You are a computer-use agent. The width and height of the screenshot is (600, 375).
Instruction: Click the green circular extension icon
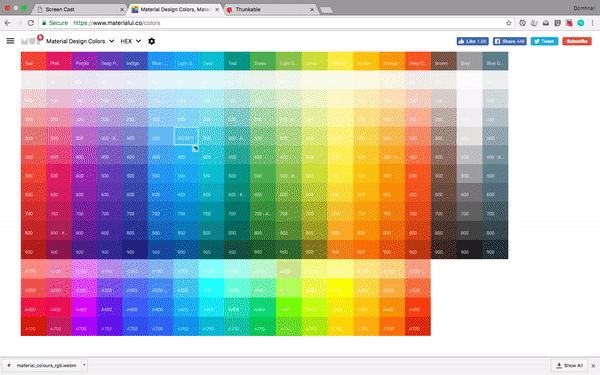click(x=581, y=23)
